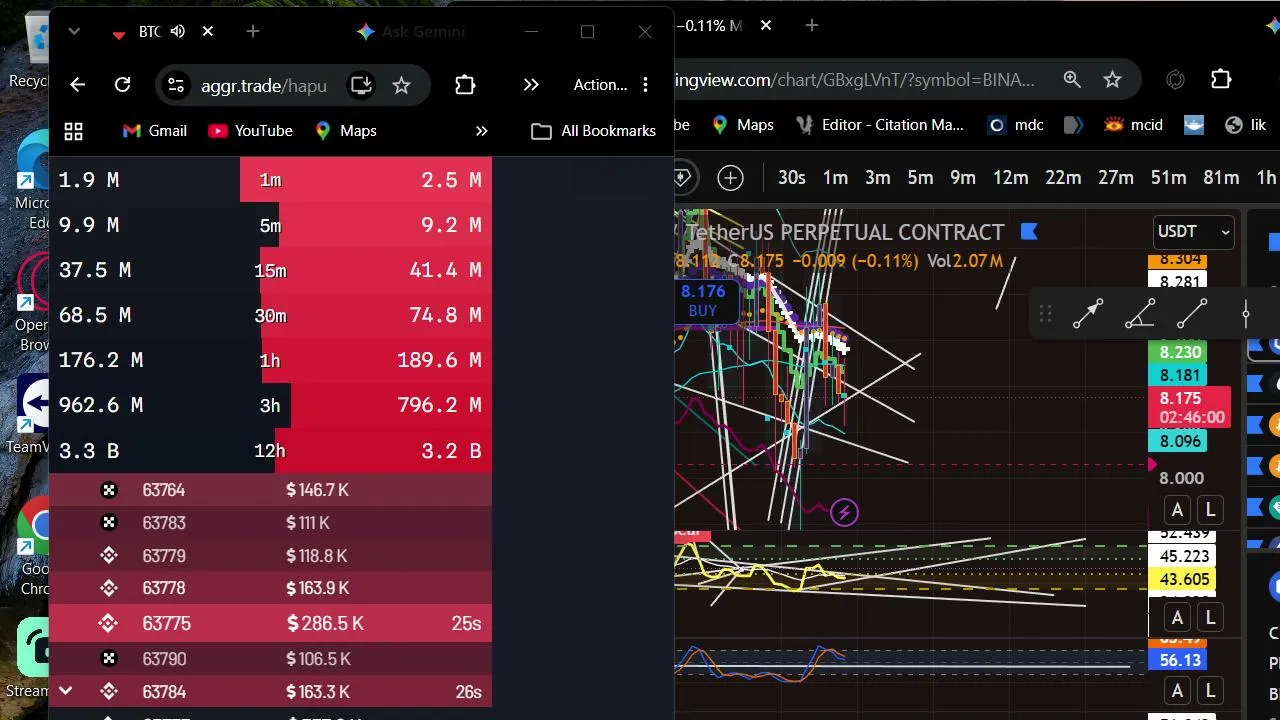Switch chart to 51m timeframe

pos(1168,178)
